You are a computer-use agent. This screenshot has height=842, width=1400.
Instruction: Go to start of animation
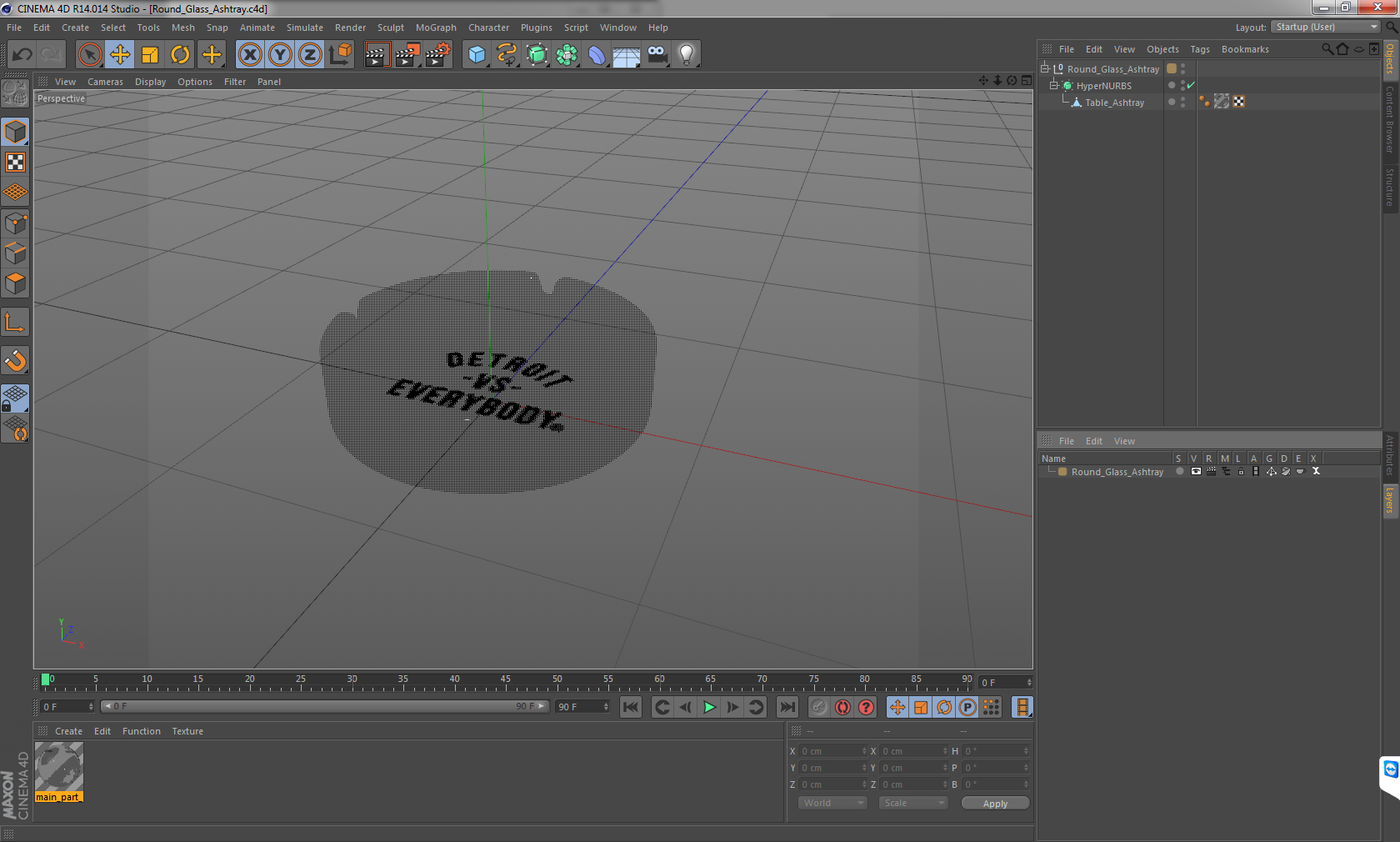(x=631, y=707)
